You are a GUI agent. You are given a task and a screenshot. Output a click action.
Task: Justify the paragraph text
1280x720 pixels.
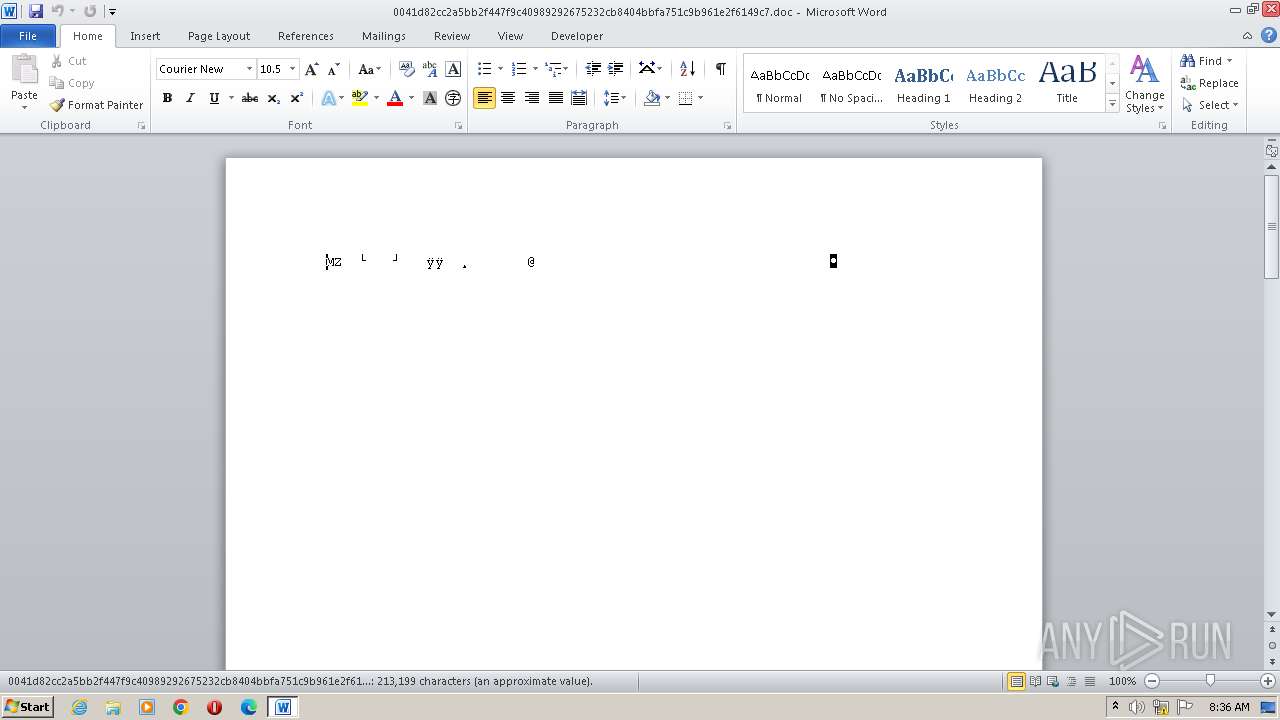coord(555,98)
